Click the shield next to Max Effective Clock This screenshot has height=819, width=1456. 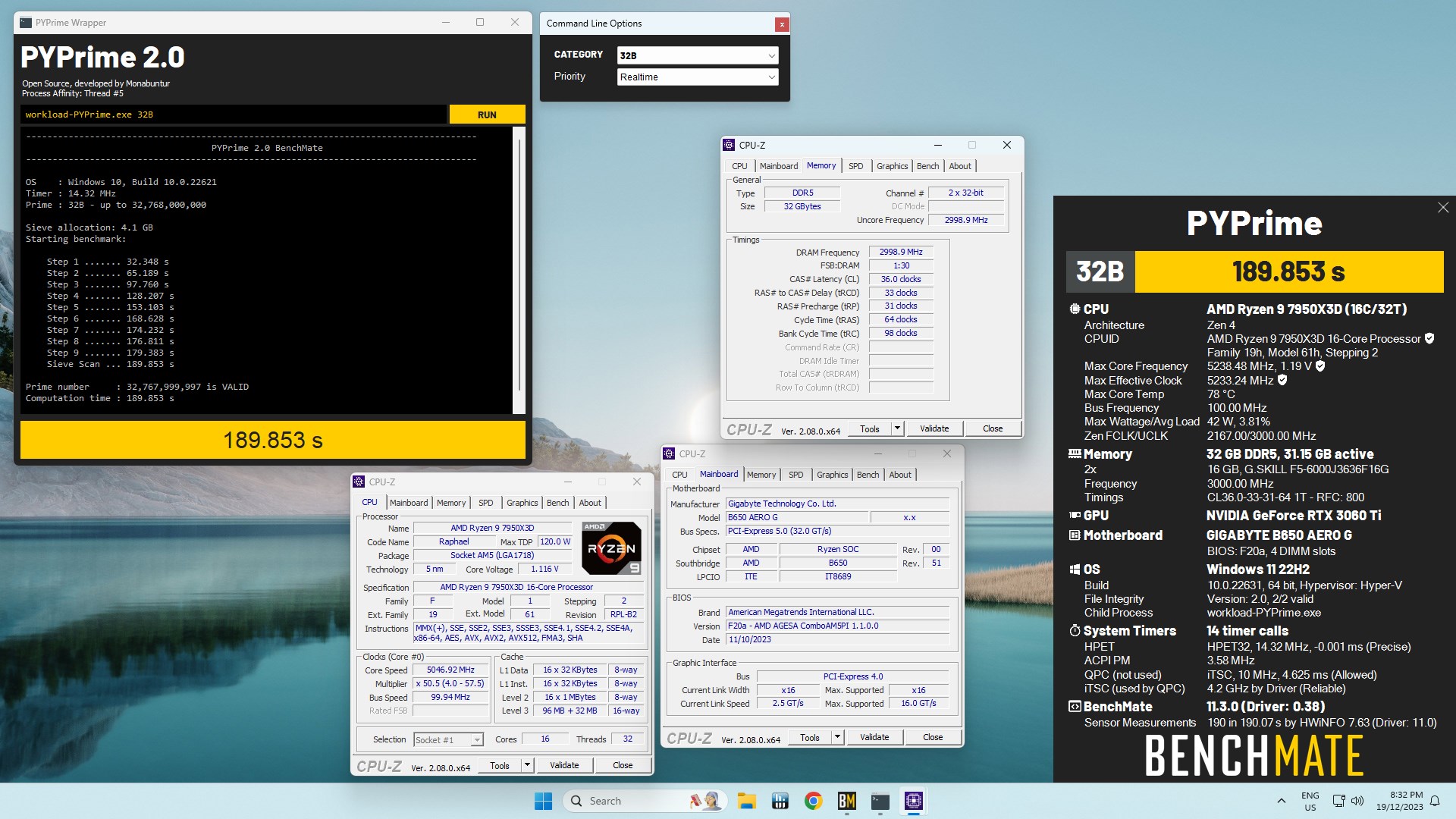pyautogui.click(x=1282, y=380)
